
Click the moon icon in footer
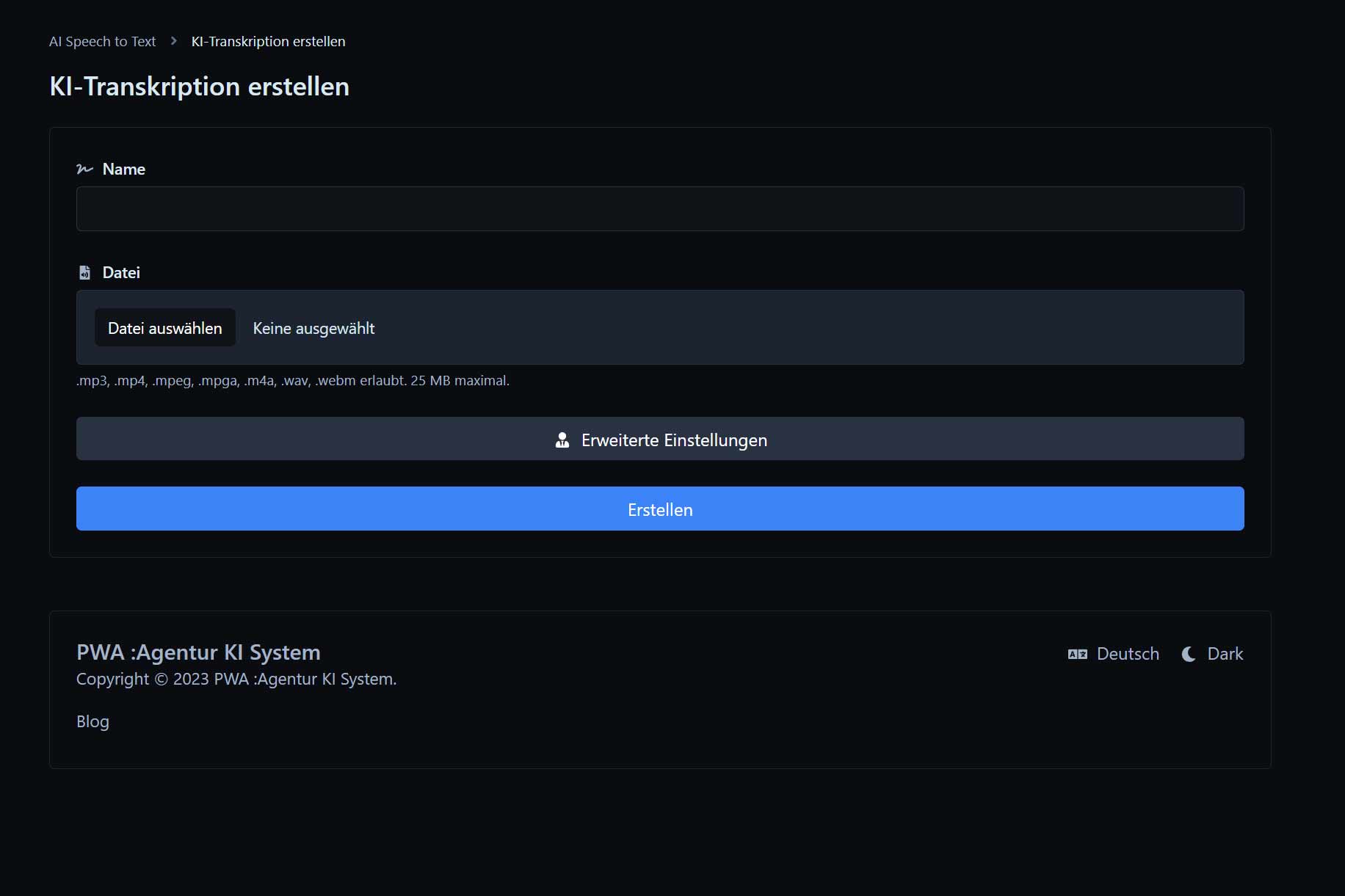[1189, 654]
